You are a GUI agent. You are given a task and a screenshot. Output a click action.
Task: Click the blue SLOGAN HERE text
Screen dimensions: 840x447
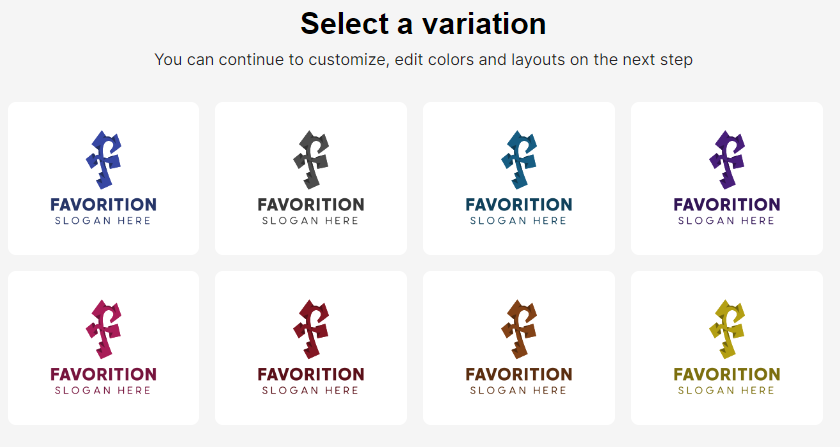click(103, 221)
